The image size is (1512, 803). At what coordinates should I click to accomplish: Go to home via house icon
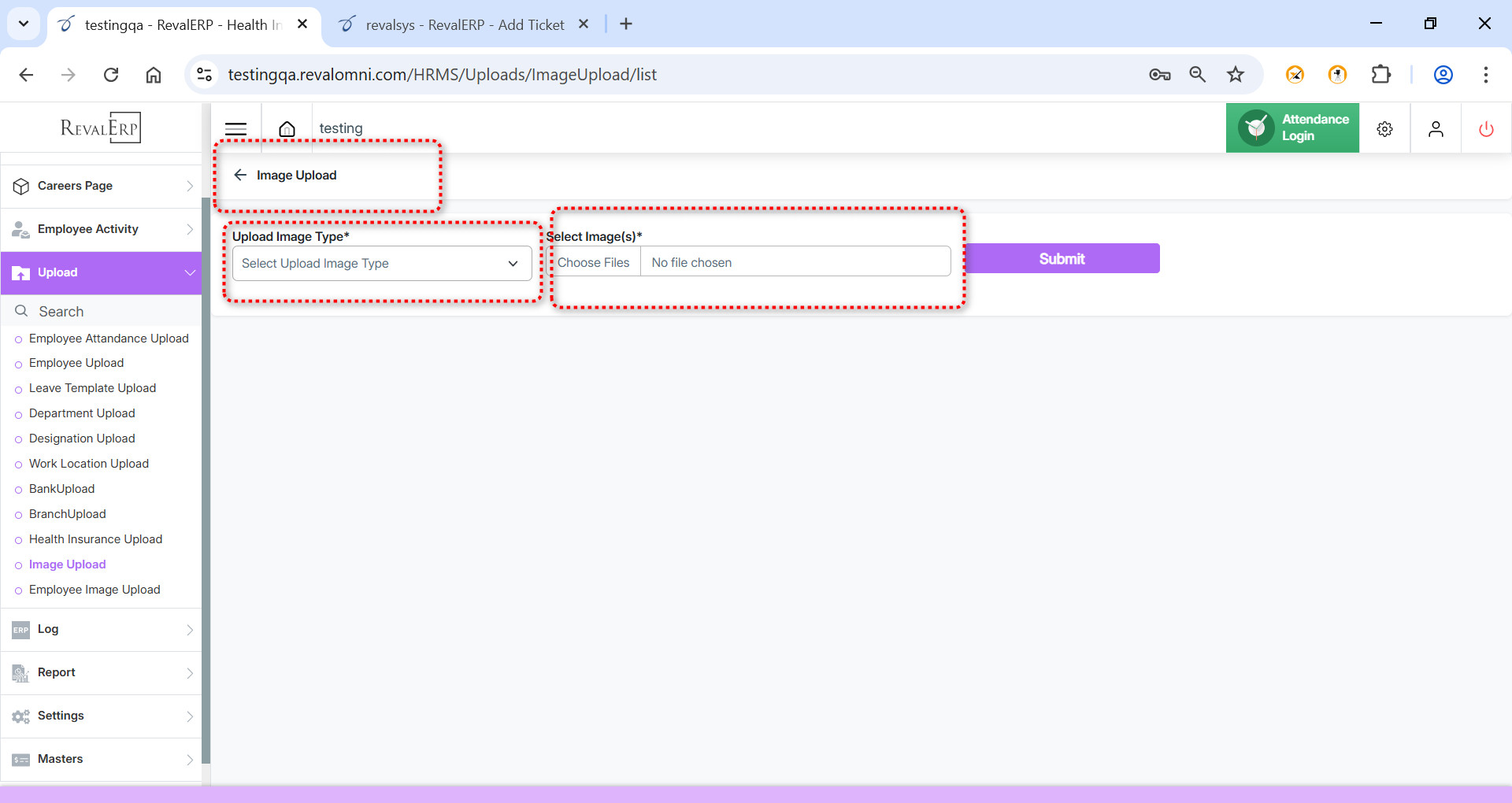coord(287,128)
